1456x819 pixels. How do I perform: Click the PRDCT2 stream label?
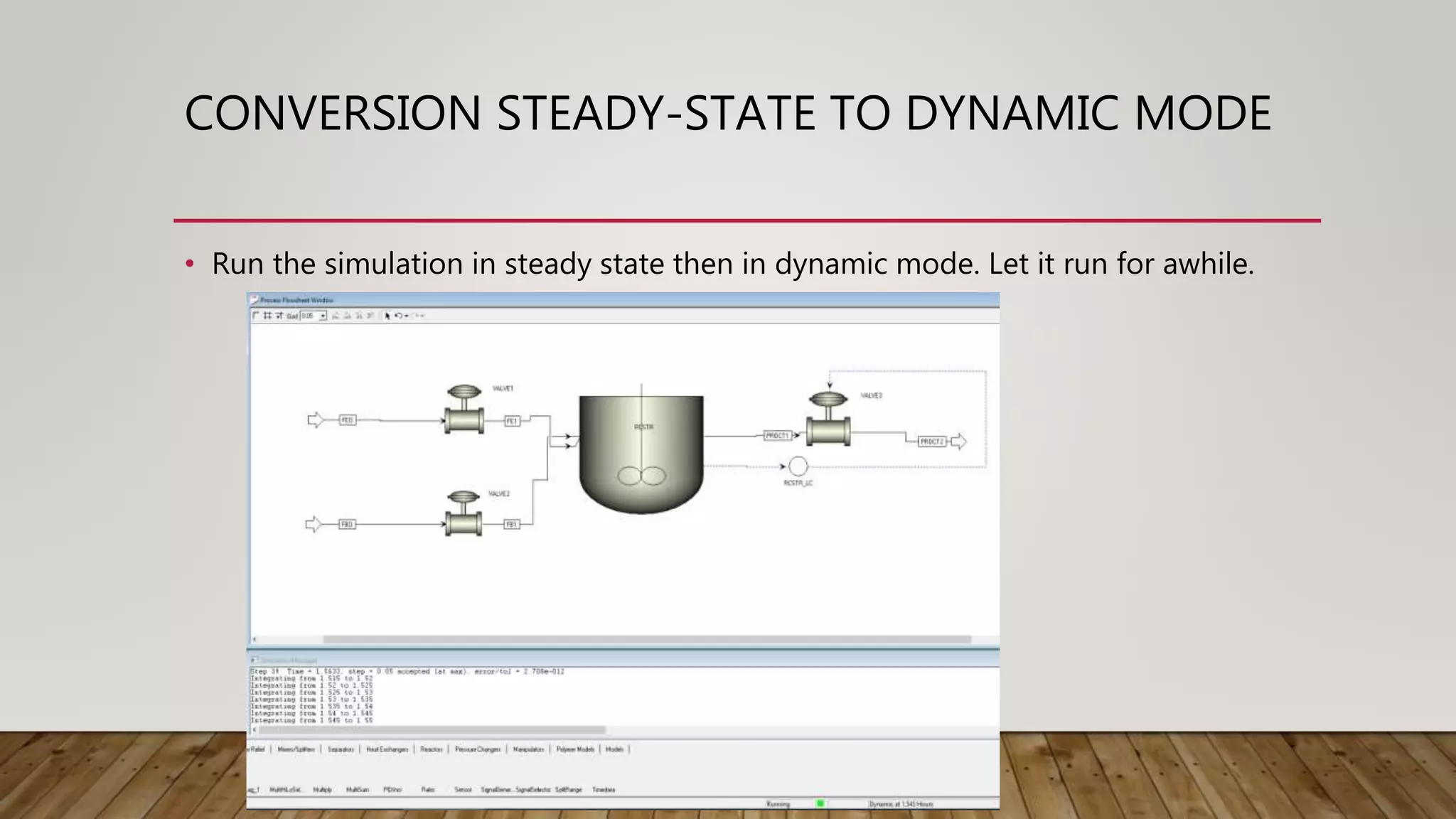931,441
